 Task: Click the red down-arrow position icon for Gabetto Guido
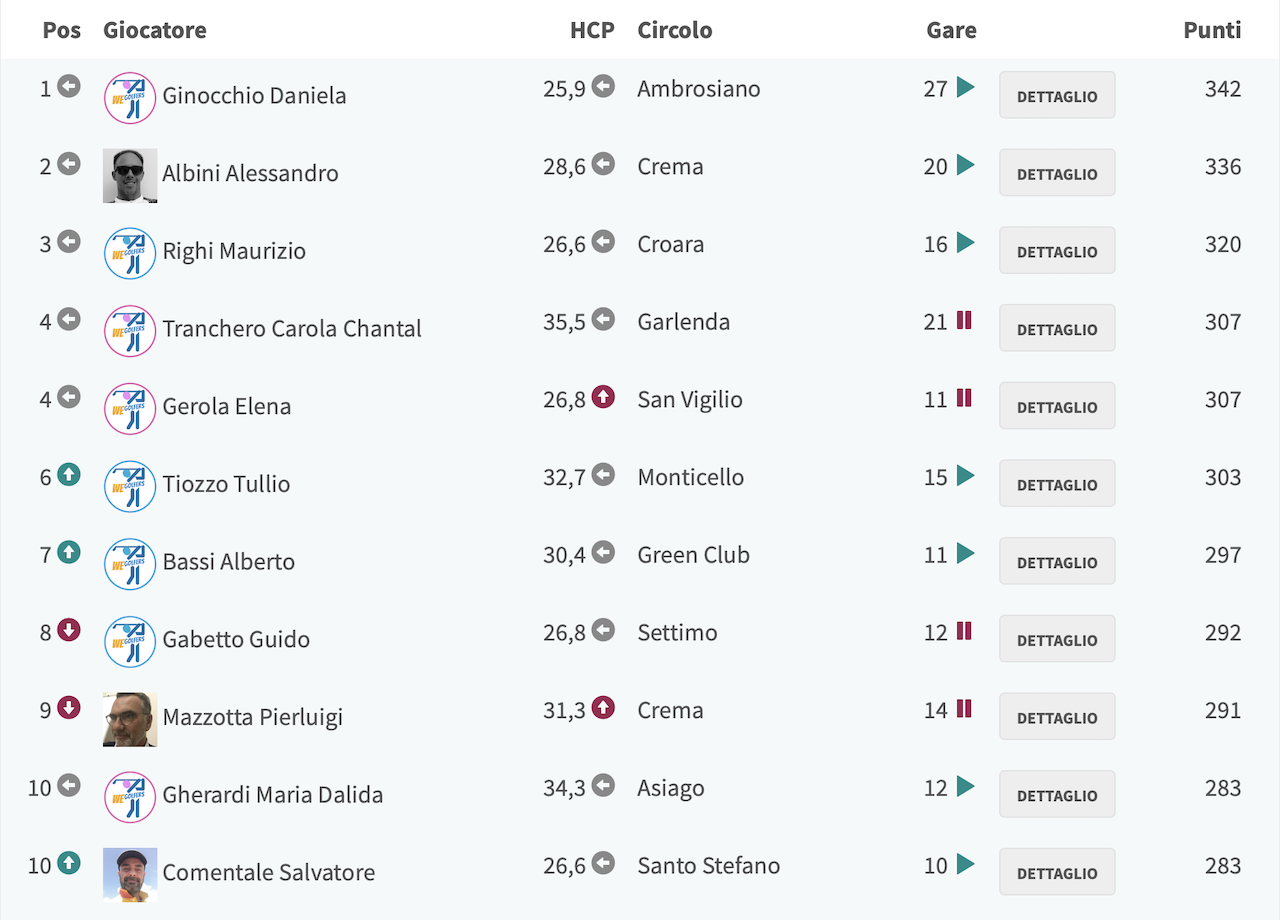click(x=68, y=630)
